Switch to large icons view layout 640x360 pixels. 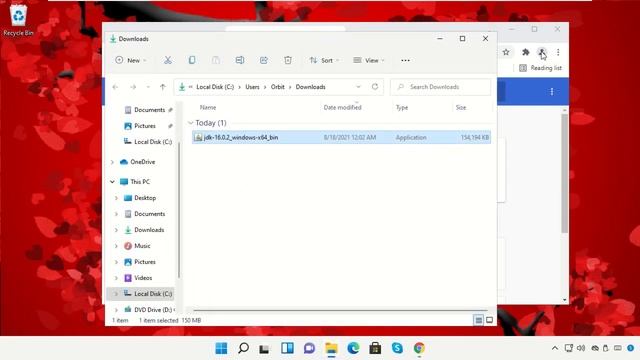point(489,320)
